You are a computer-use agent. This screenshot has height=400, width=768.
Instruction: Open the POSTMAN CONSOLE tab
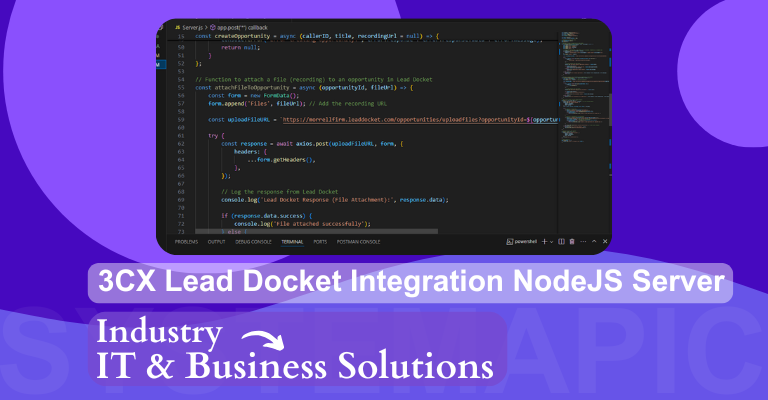coord(359,242)
